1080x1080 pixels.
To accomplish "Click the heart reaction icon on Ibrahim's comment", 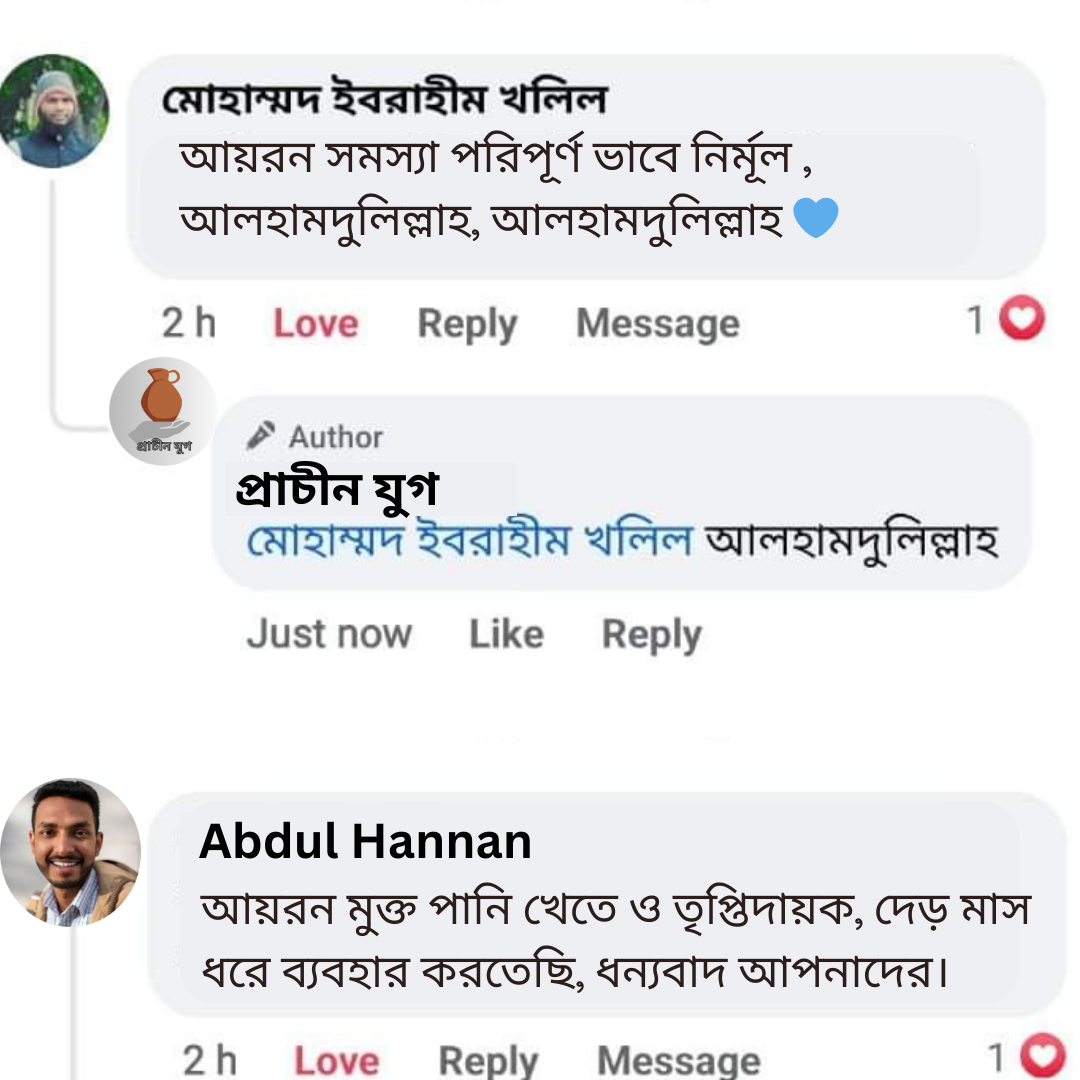I will (x=1022, y=321).
